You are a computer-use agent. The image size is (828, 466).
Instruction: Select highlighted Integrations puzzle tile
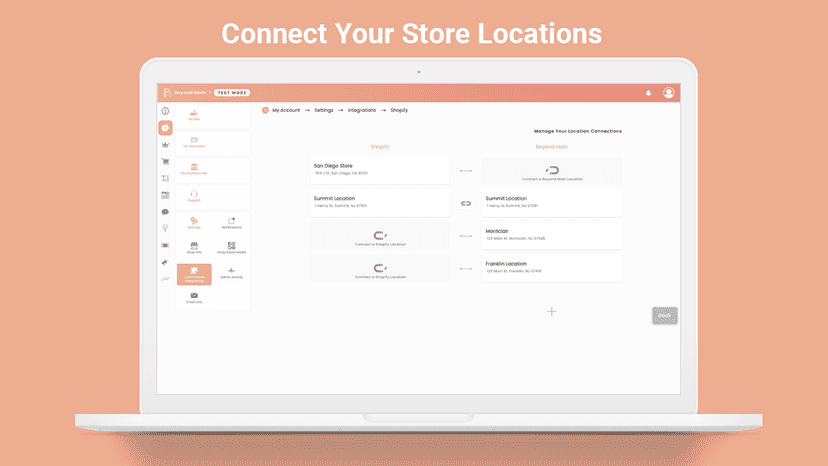click(194, 274)
